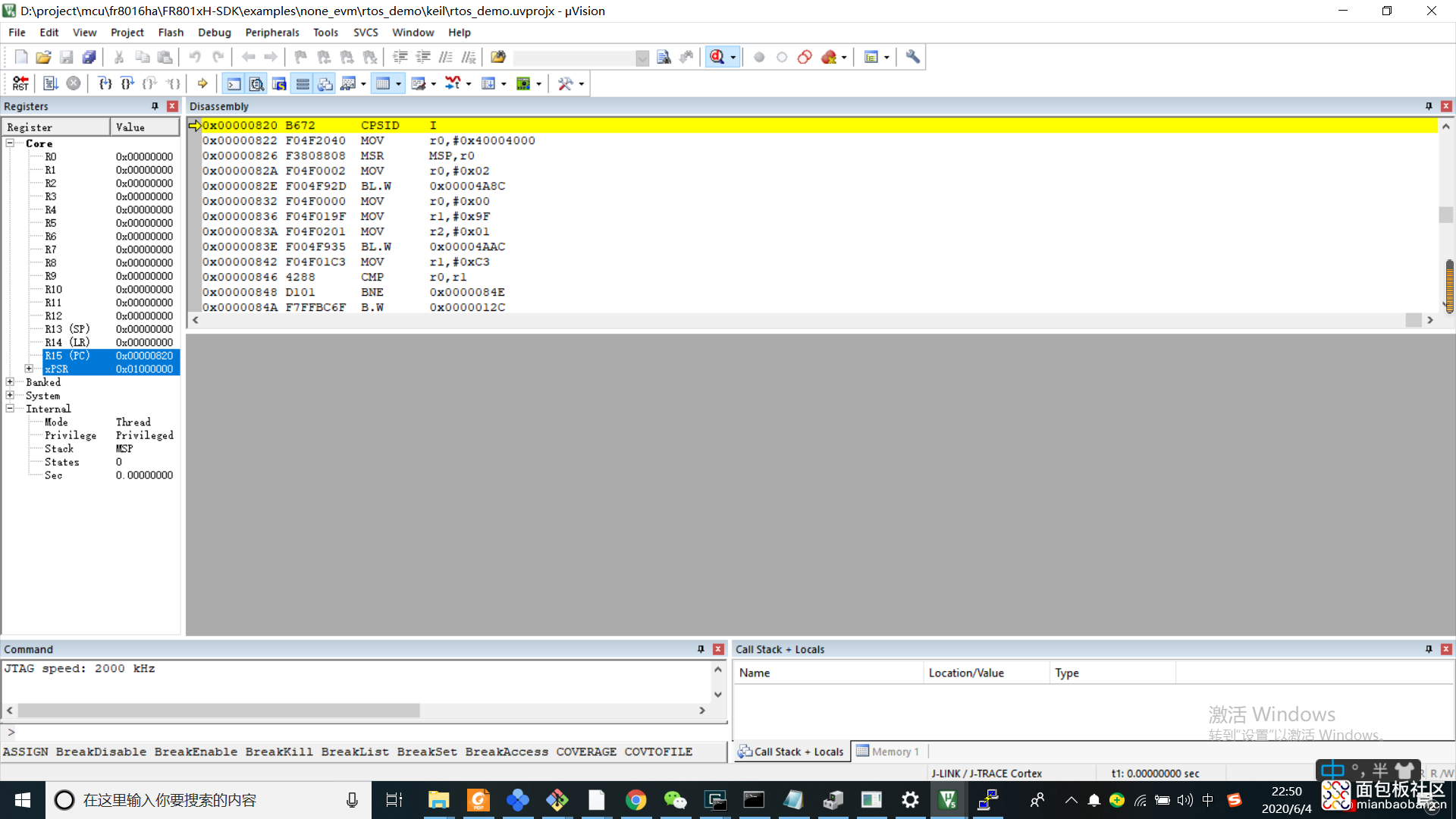Click the Find in Files icon
Viewport: 1456px width, 819px height.
coord(498,57)
